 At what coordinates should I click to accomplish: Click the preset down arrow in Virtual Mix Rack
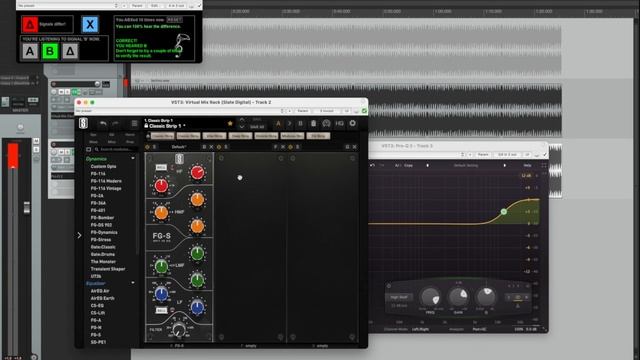(x=242, y=127)
